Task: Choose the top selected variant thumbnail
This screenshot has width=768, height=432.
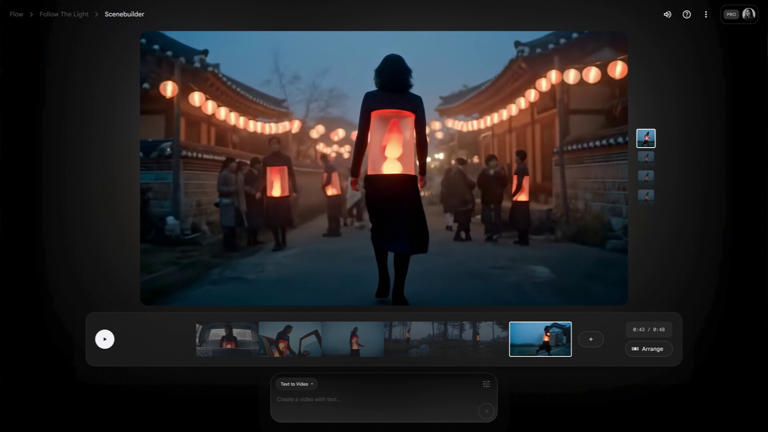Action: 646,138
